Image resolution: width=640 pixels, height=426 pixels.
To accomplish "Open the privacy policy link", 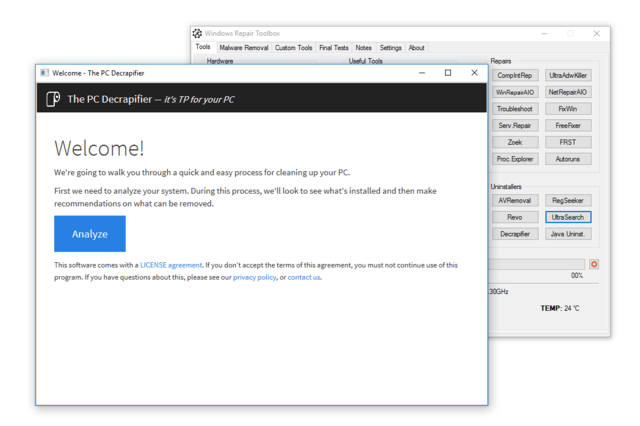I will (254, 277).
